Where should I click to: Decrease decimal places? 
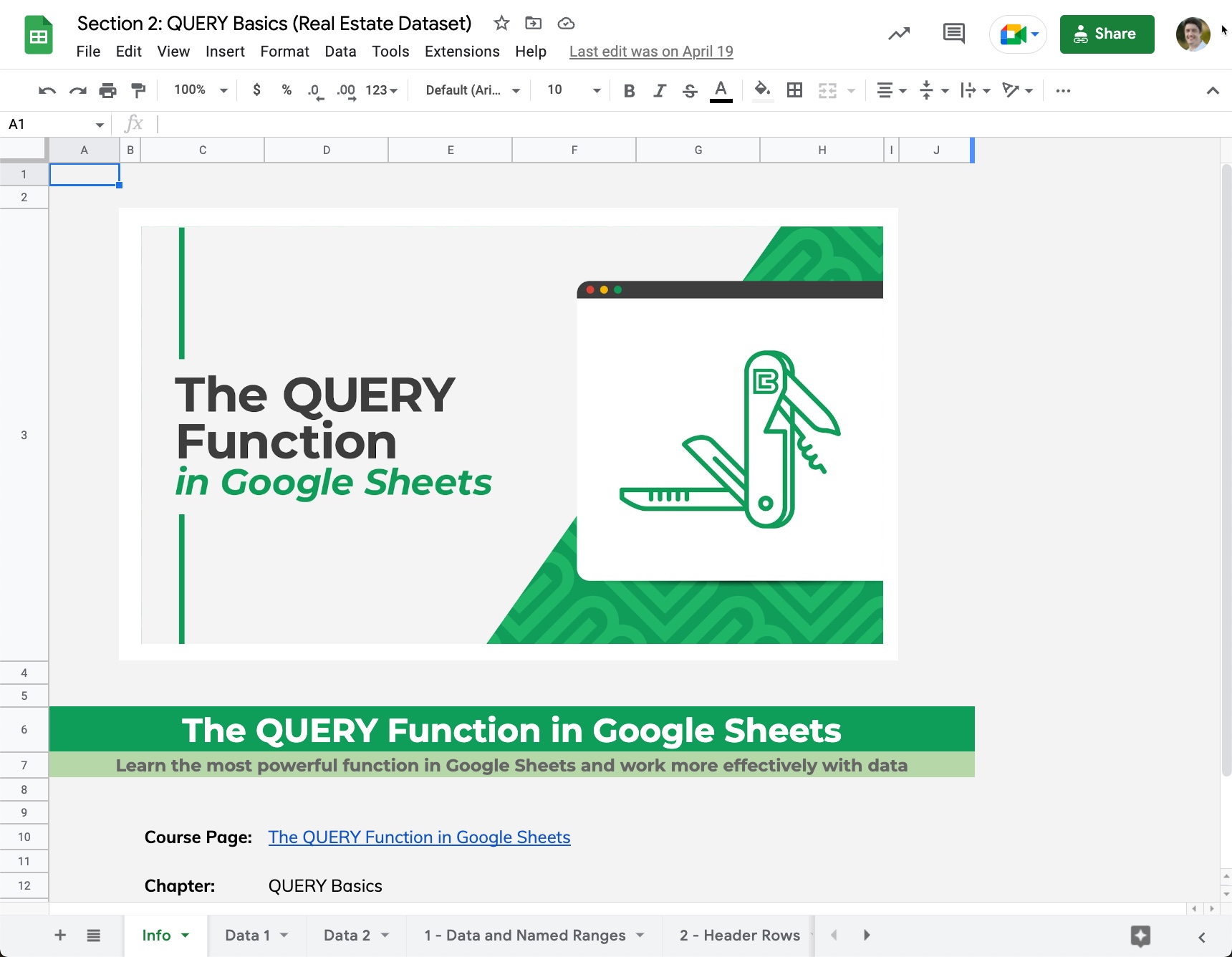[315, 90]
